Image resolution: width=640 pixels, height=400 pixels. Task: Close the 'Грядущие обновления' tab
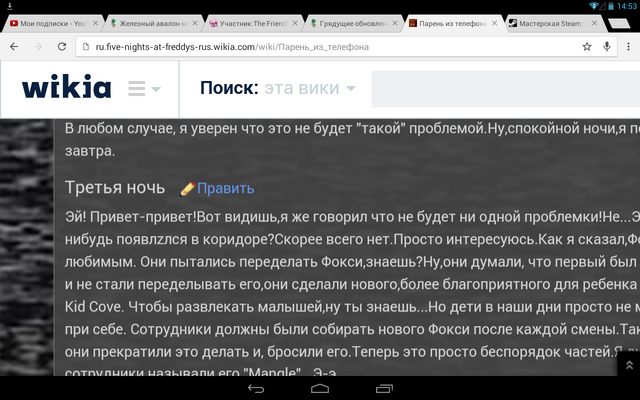pyautogui.click(x=395, y=23)
